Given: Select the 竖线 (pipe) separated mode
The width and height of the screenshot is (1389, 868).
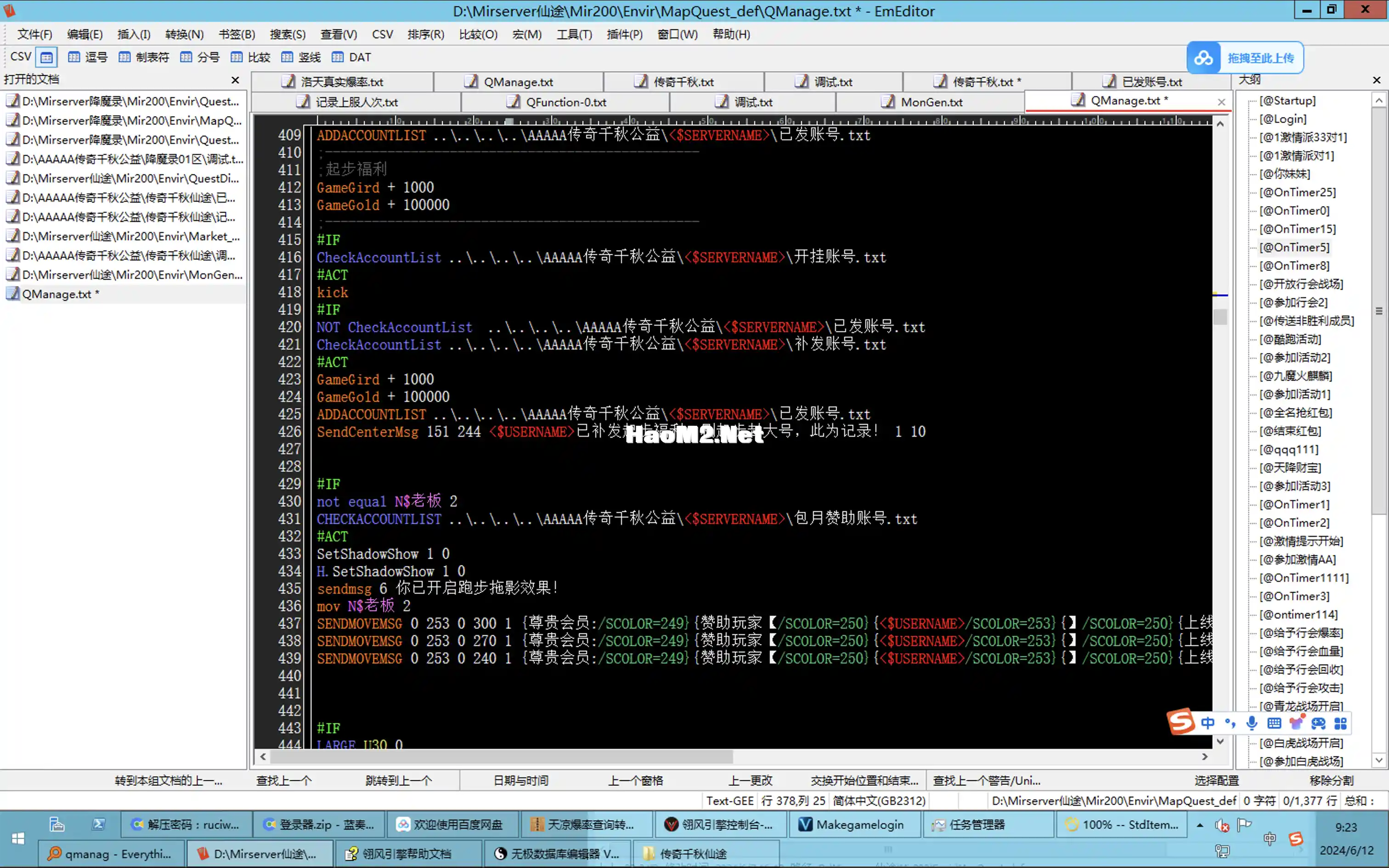Looking at the screenshot, I should pyautogui.click(x=301, y=57).
